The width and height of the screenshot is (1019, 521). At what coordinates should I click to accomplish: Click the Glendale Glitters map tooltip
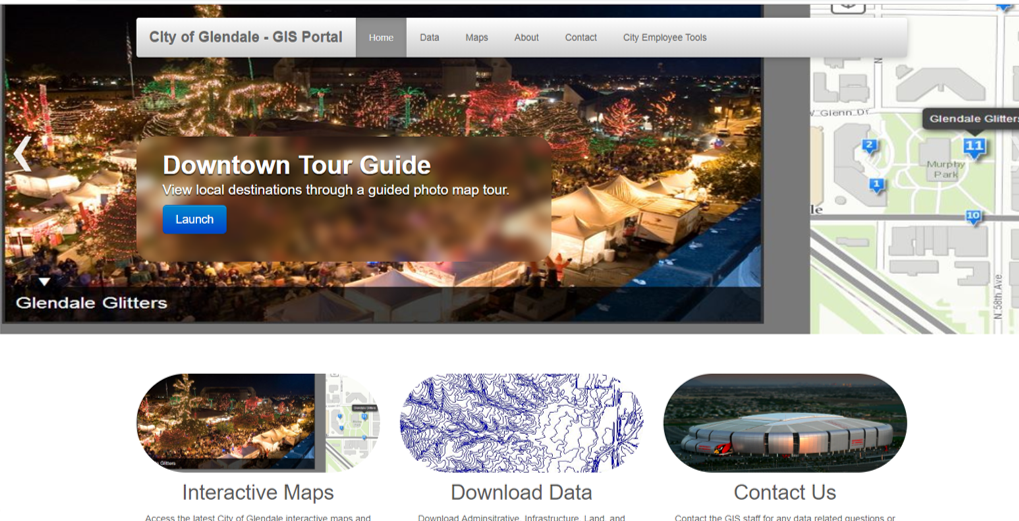click(x=971, y=118)
